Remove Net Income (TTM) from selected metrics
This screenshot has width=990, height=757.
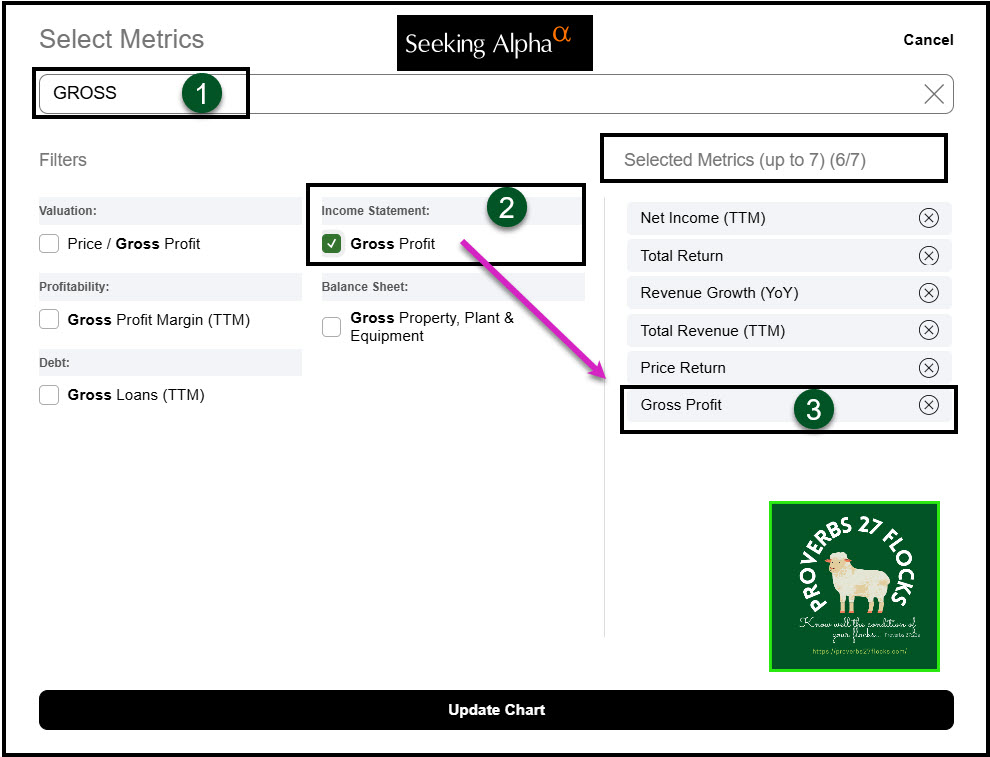tap(928, 218)
